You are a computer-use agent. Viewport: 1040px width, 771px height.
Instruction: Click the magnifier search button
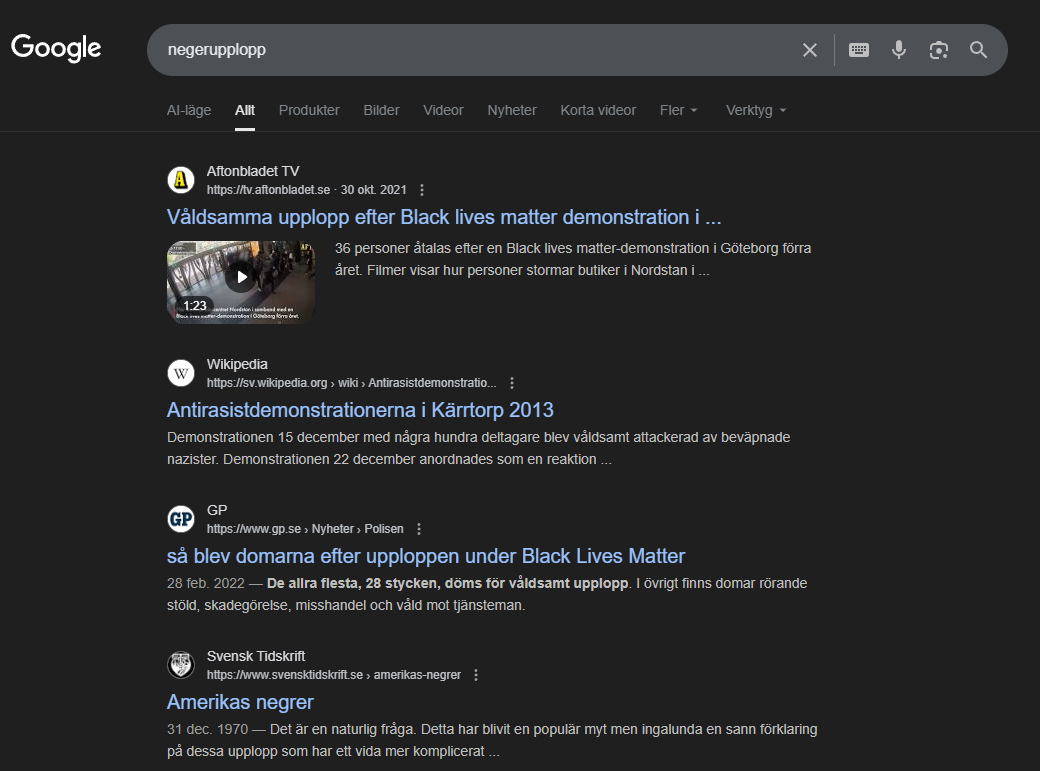point(978,50)
